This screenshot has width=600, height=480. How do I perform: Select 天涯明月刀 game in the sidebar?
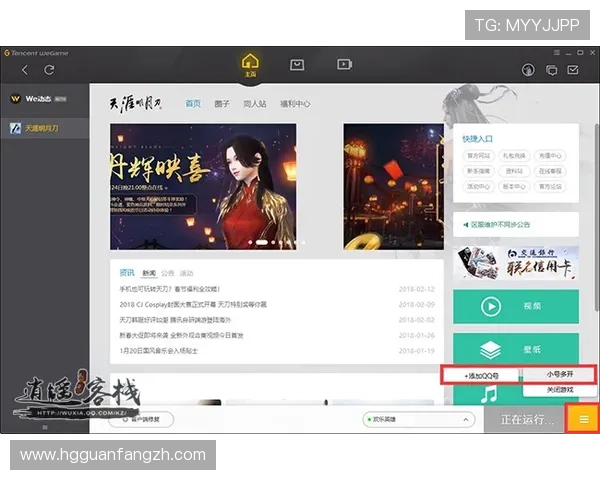coord(45,128)
